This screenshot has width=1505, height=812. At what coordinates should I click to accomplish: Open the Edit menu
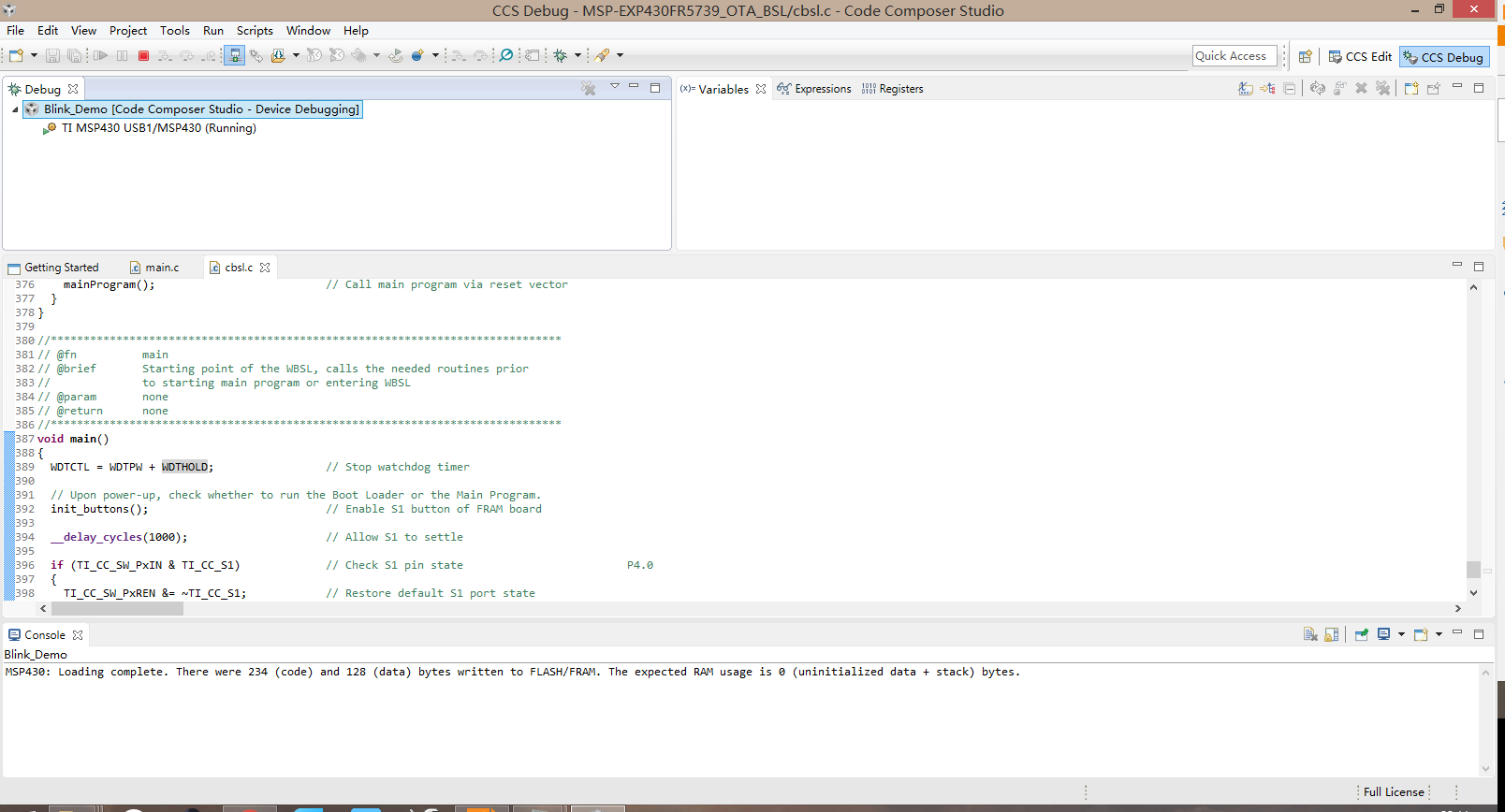[x=48, y=31]
